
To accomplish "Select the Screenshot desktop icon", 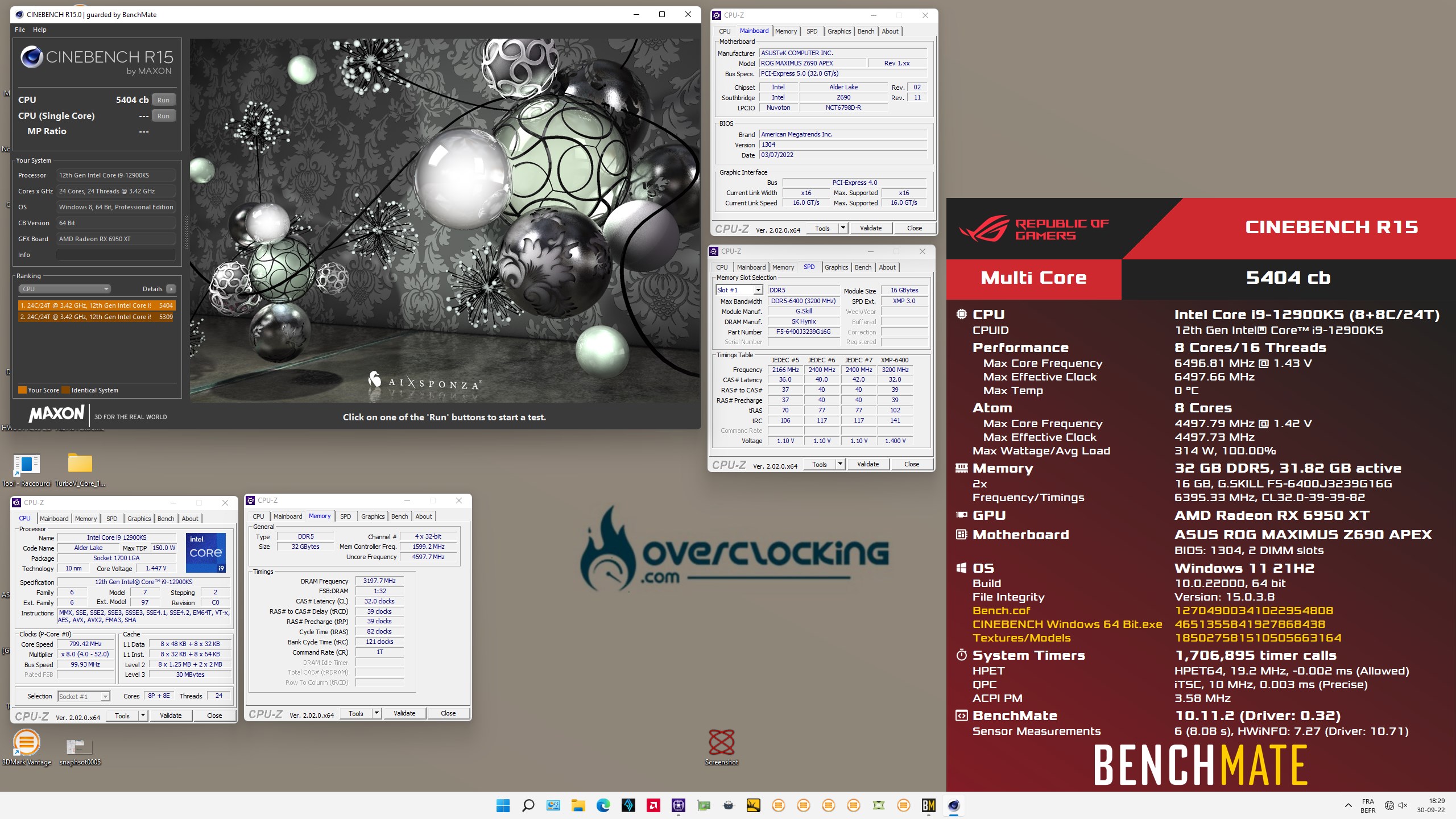I will (x=721, y=747).
